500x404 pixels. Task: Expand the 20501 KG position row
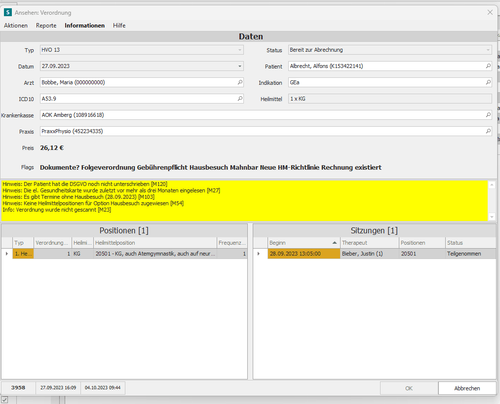click(x=7, y=254)
